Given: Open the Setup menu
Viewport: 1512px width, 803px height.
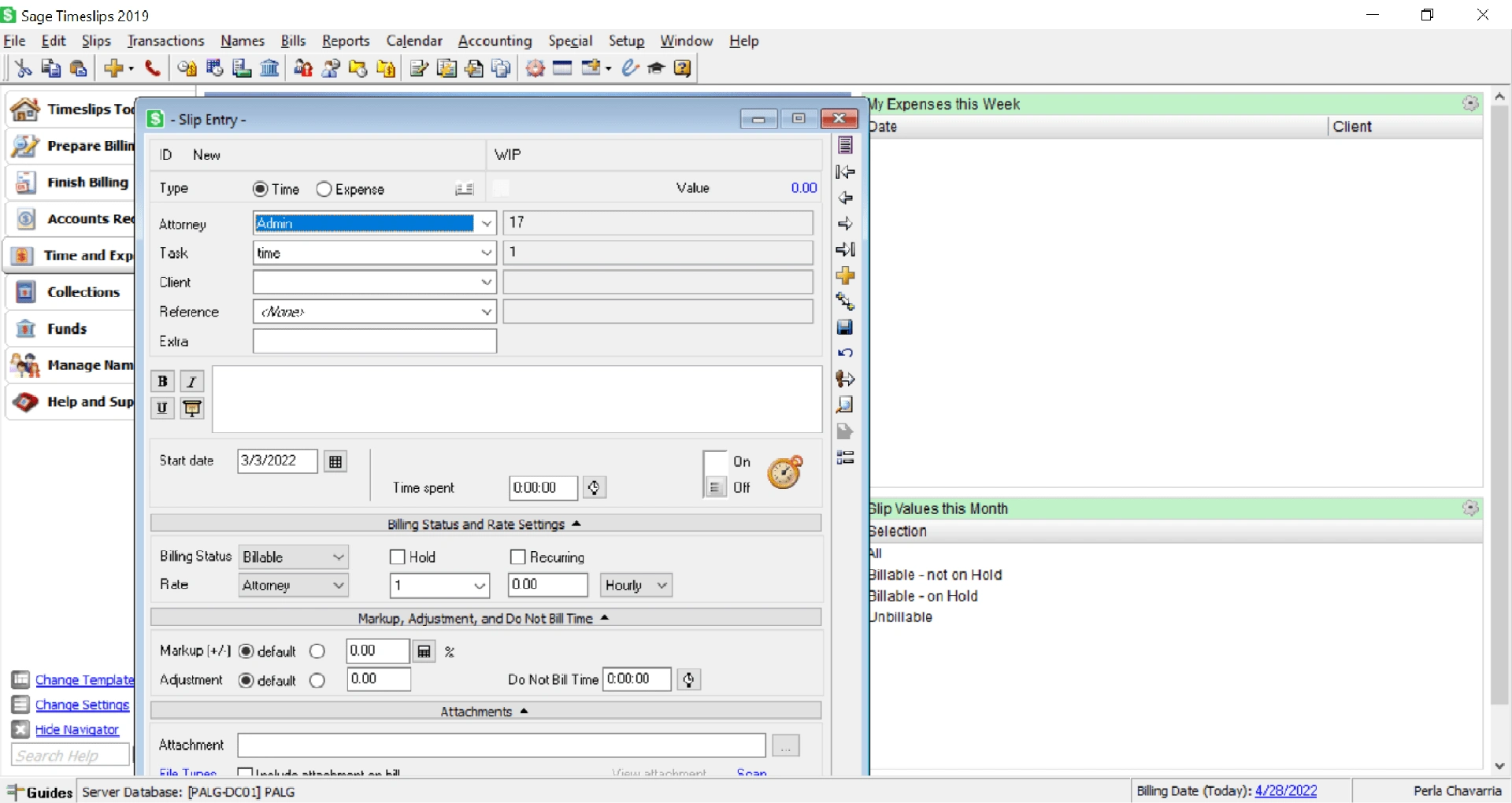Looking at the screenshot, I should (626, 41).
